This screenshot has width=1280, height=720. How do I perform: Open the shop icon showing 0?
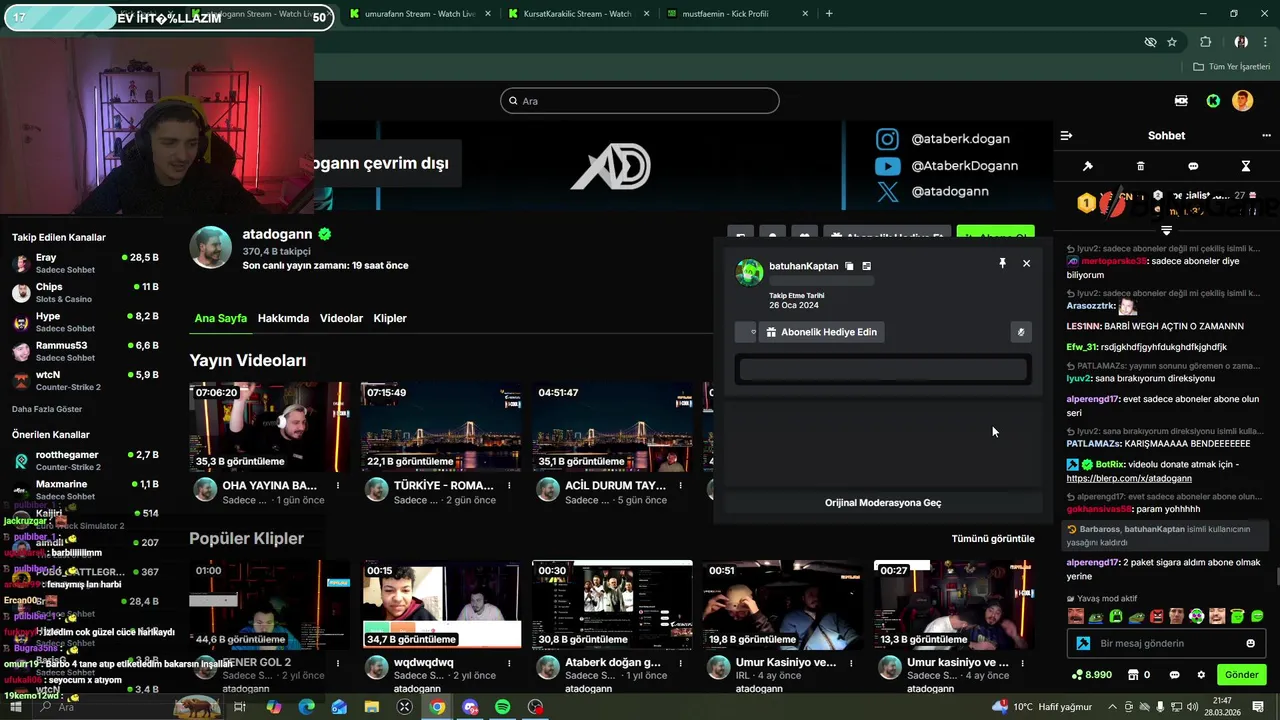pos(1139,675)
